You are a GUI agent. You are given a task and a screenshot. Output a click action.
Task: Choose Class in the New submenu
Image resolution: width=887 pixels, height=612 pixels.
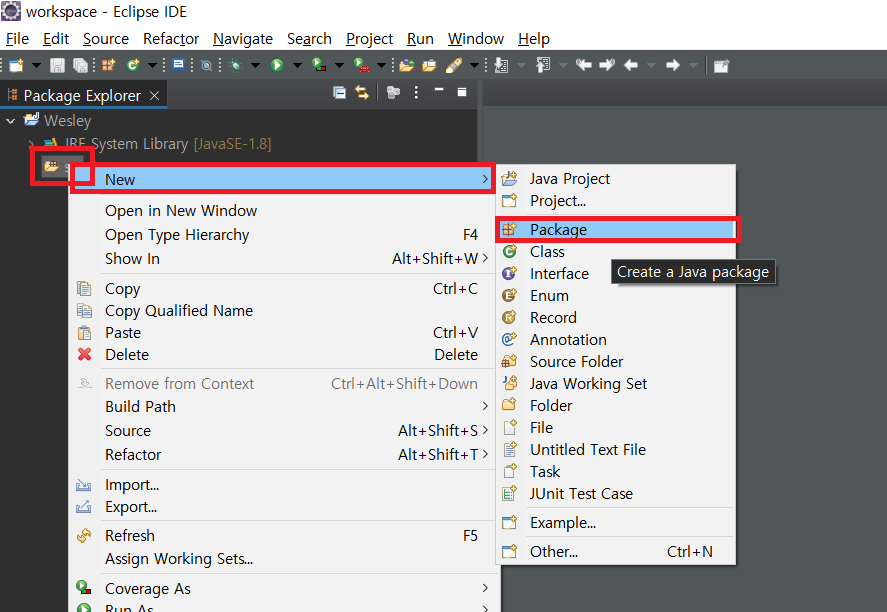tap(617, 252)
